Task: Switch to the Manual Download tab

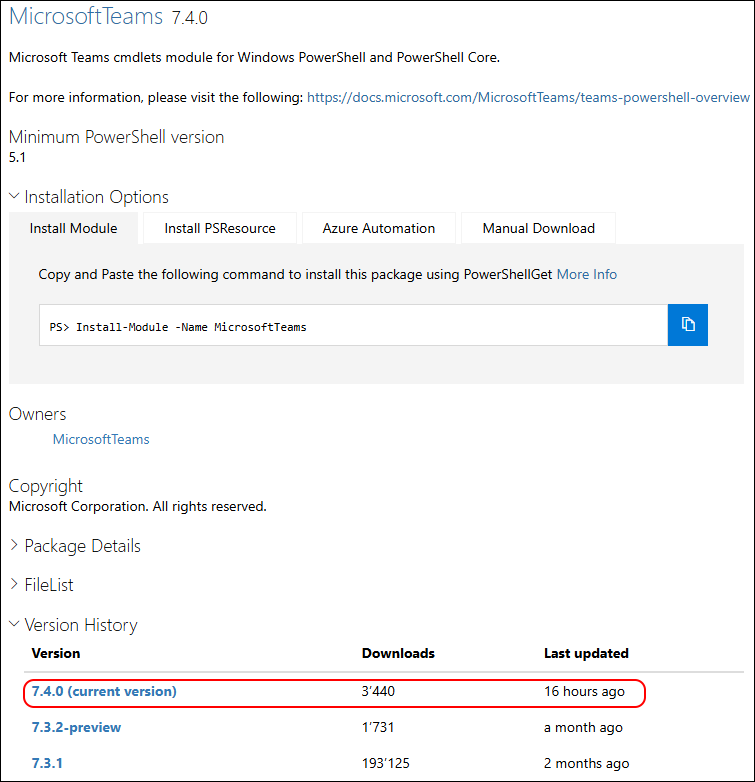Action: pyautogui.click(x=539, y=228)
